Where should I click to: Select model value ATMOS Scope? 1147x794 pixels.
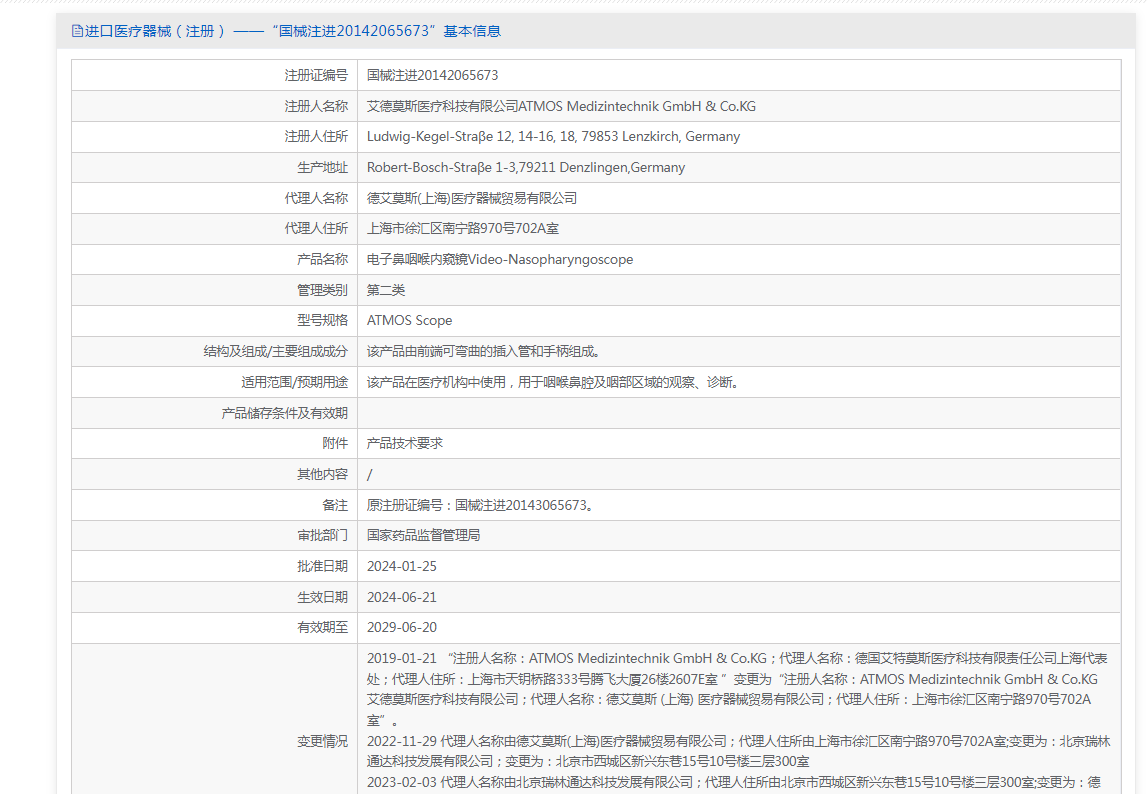coord(409,321)
